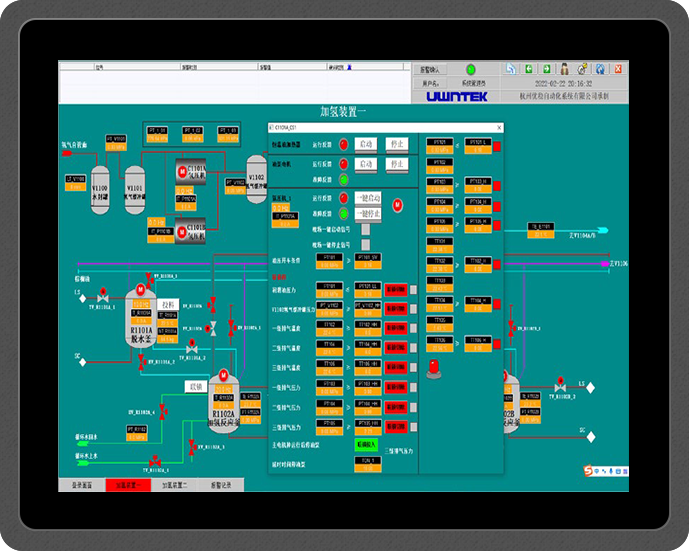Click the motor M icon on R1102A
The width and height of the screenshot is (689, 551).
click(x=223, y=376)
